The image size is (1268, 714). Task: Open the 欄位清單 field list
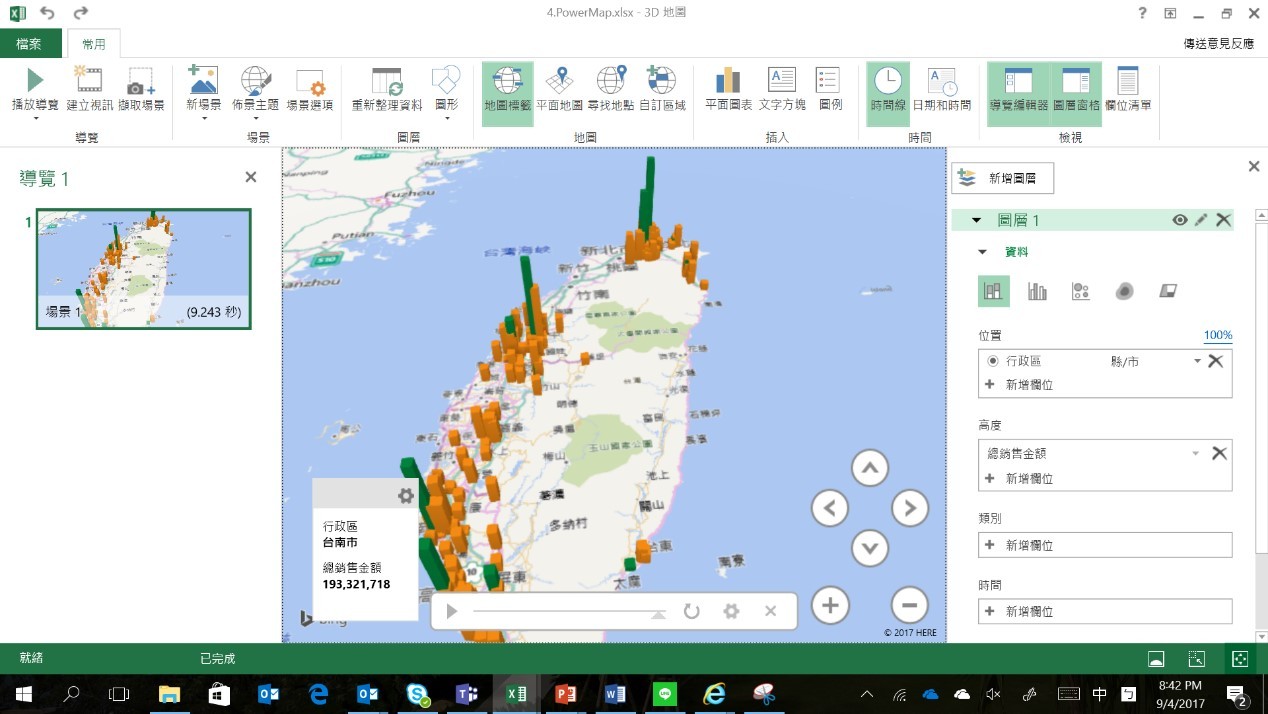[x=1128, y=90]
